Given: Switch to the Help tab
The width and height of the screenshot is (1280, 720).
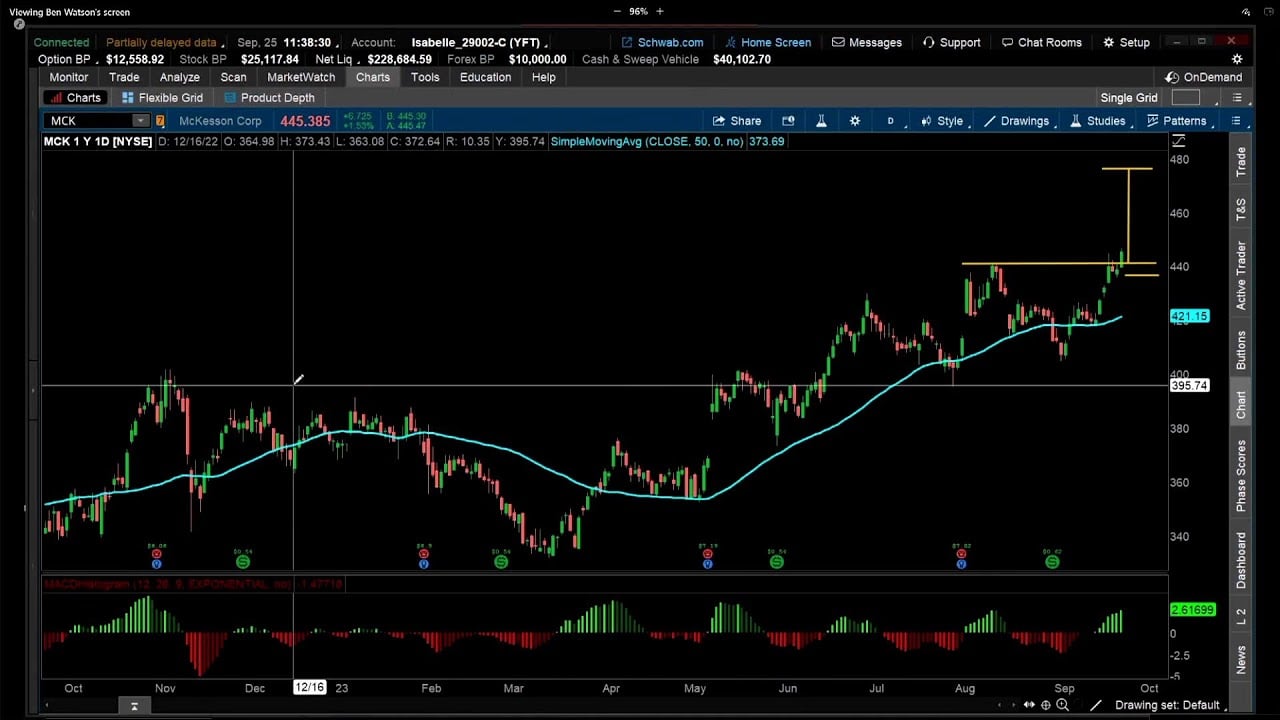Looking at the screenshot, I should [x=543, y=77].
